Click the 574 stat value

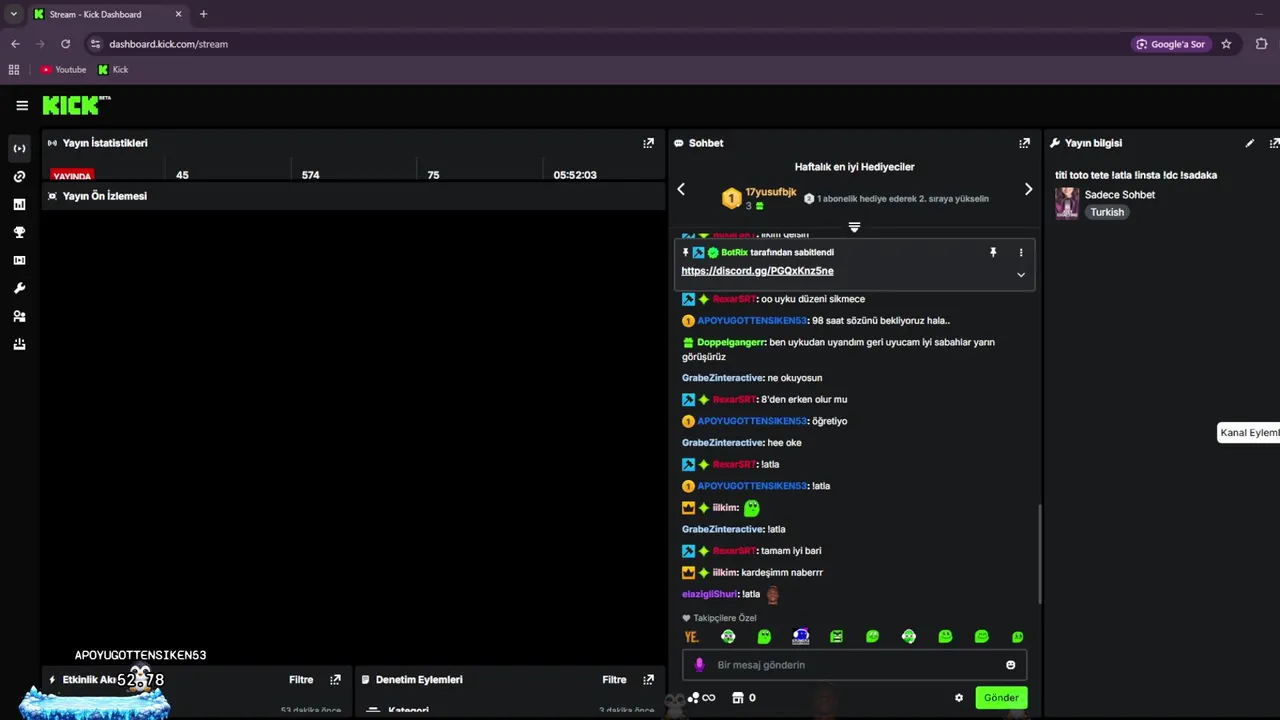[x=311, y=175]
